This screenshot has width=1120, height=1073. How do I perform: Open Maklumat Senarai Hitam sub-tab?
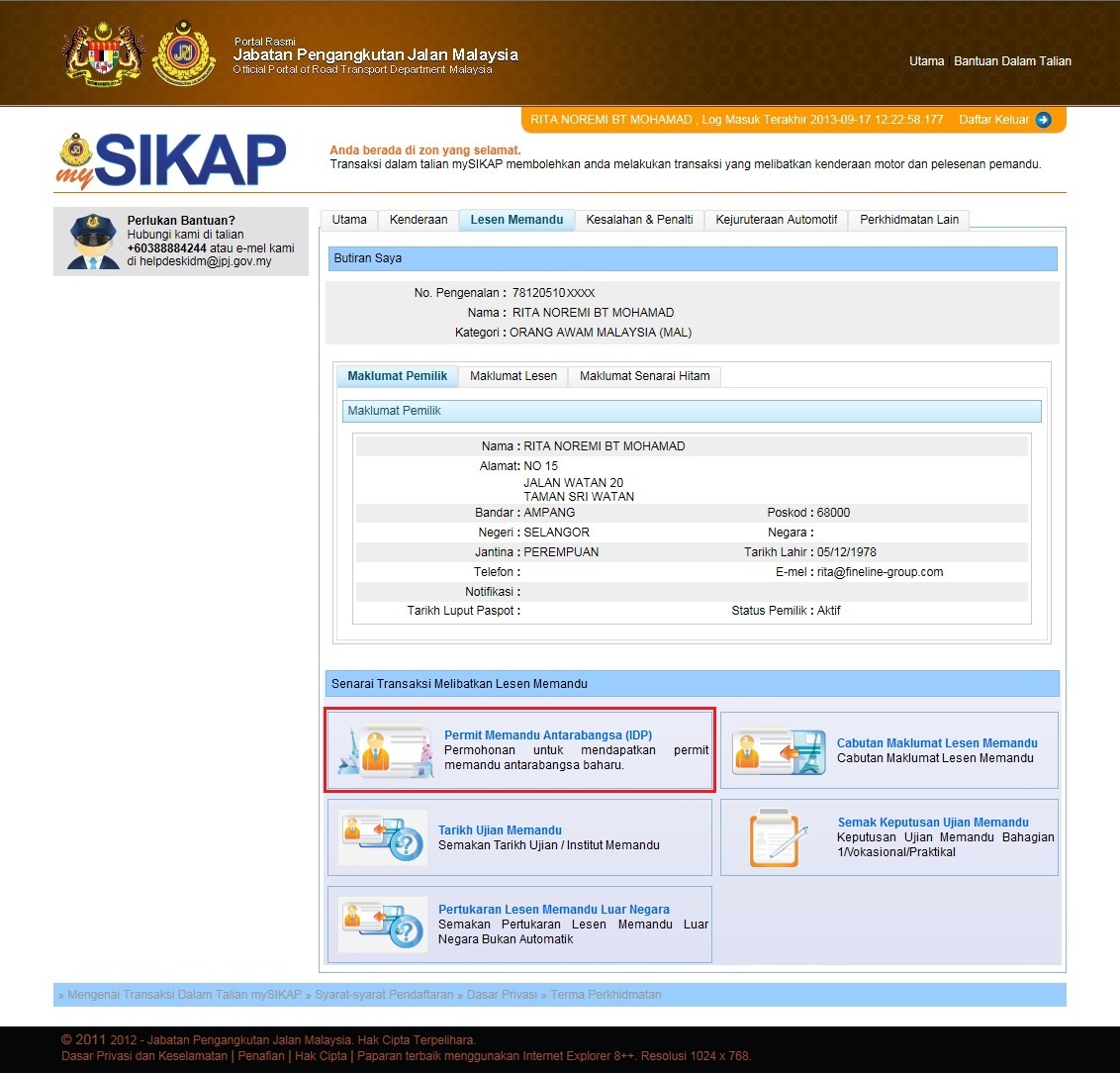tap(644, 376)
